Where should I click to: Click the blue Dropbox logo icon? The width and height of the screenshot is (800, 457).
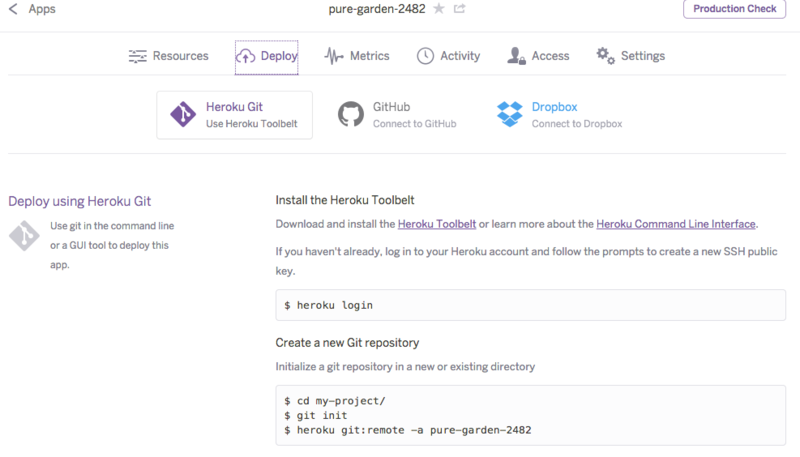[510, 114]
